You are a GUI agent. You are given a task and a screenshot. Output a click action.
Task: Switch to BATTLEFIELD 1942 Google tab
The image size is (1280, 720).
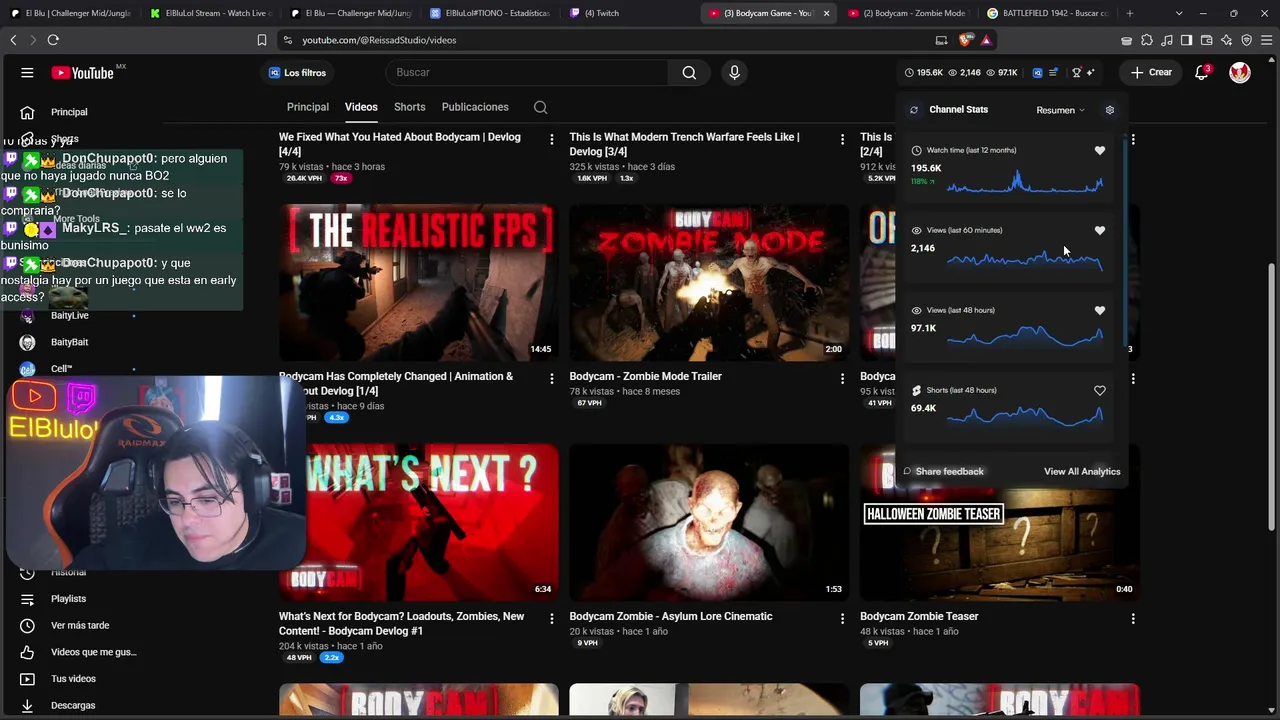pyautogui.click(x=1048, y=13)
